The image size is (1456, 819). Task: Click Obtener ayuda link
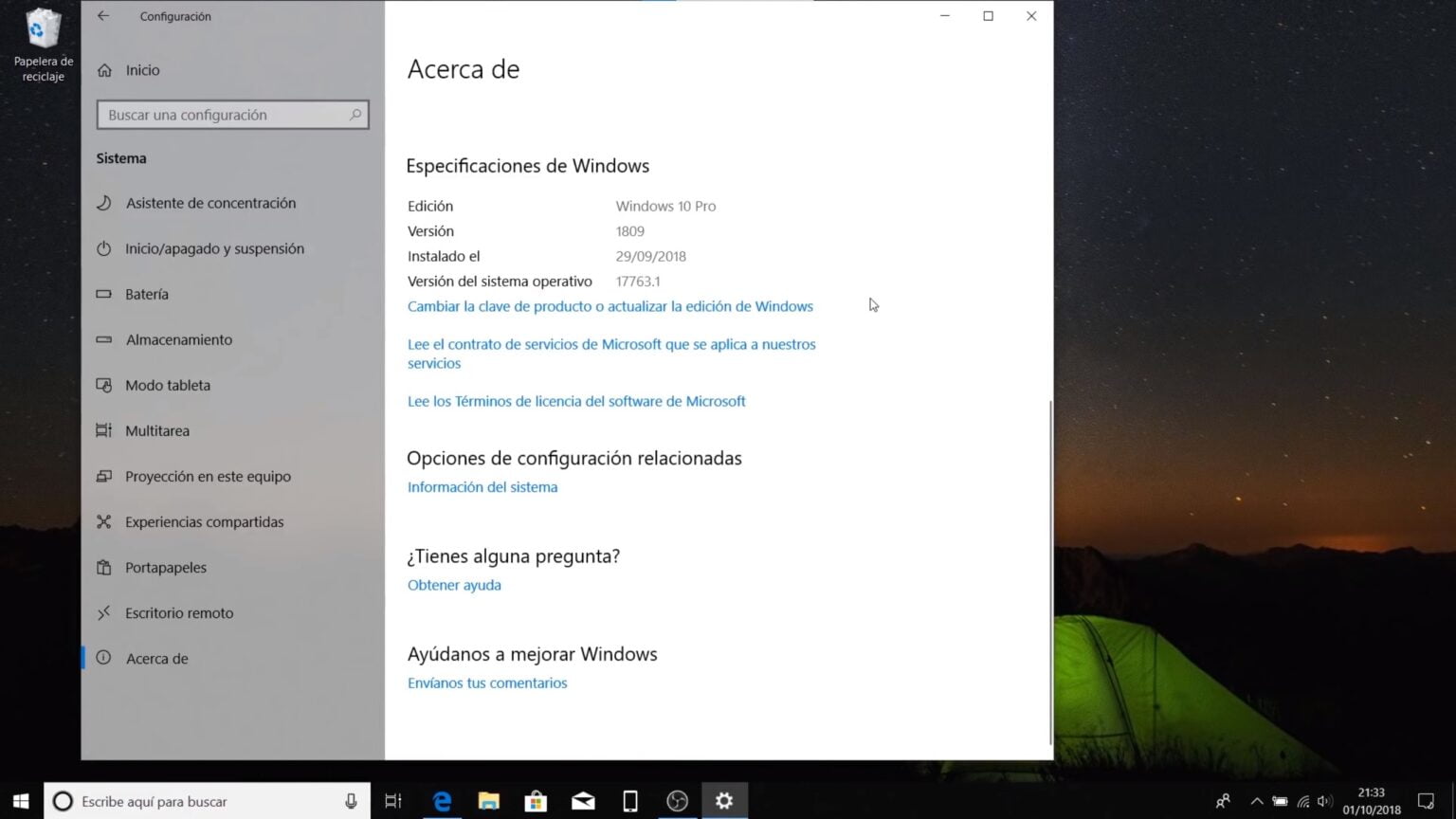[454, 585]
